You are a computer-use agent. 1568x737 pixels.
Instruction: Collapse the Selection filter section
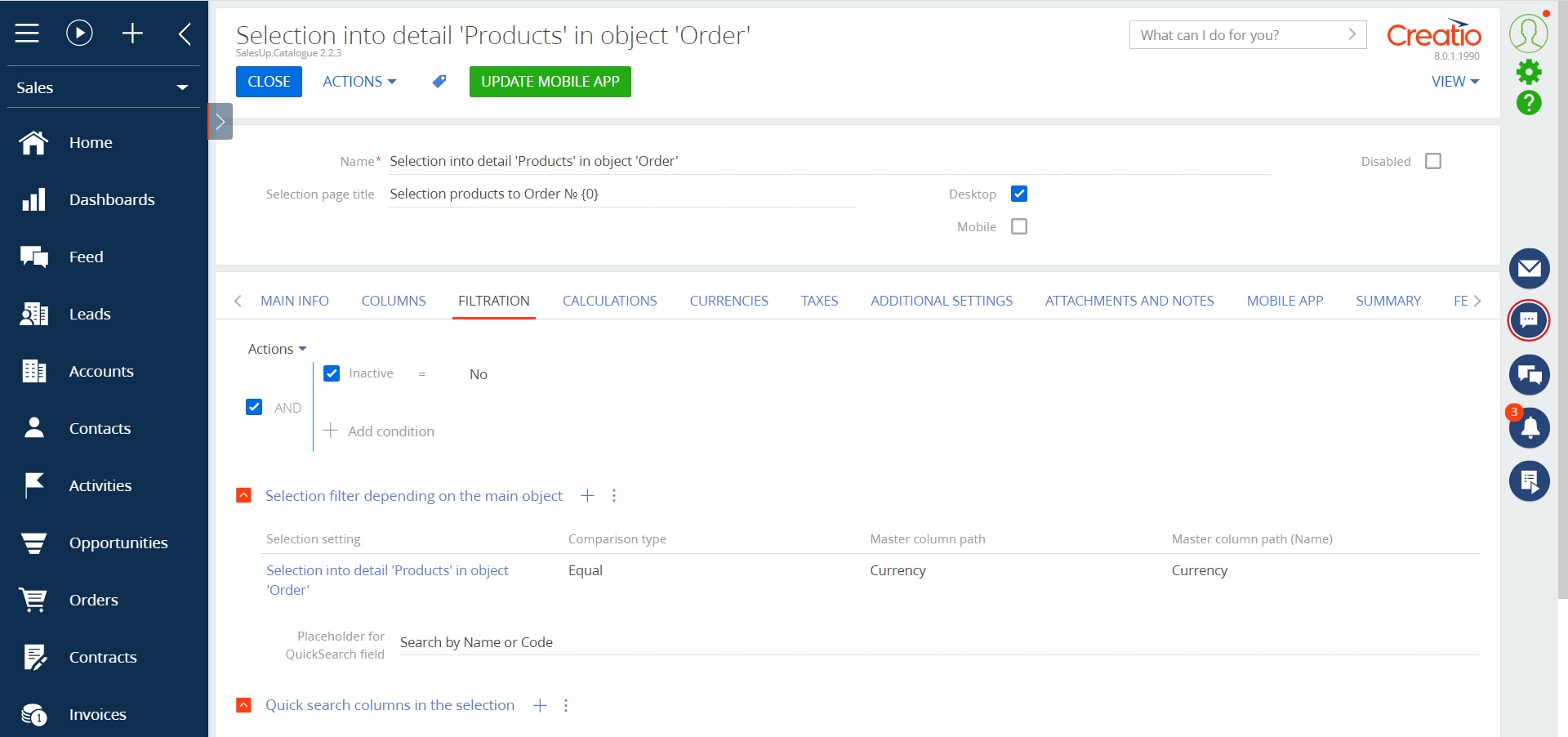243,495
